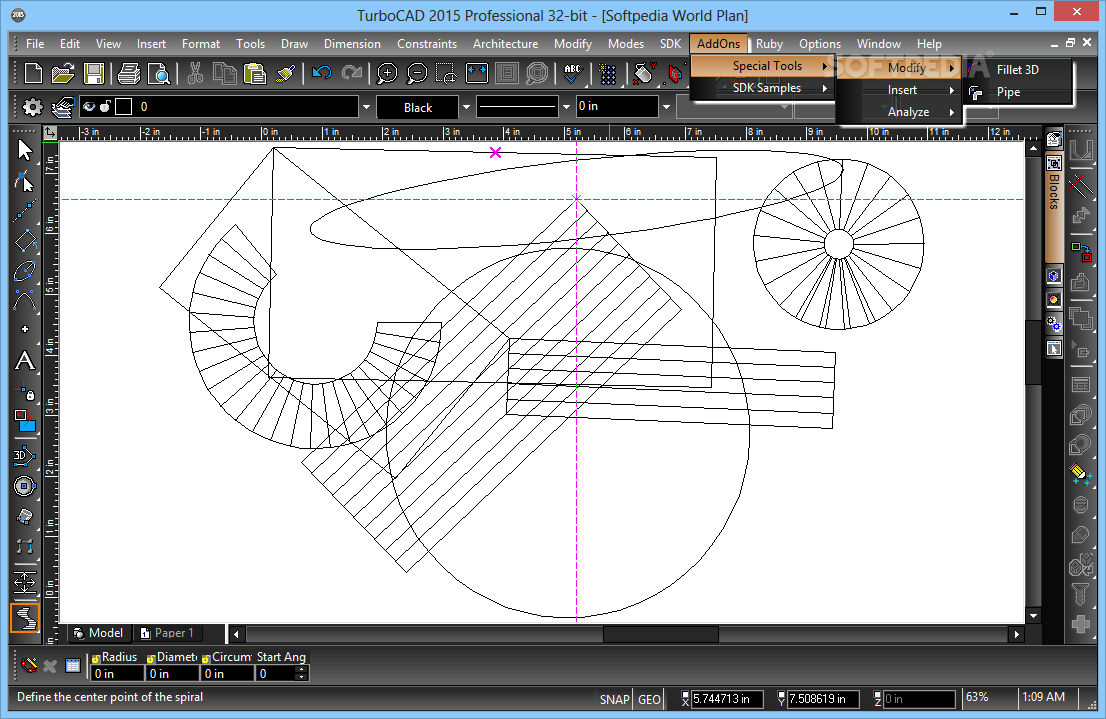Click the Format Painter brush icon

286,73
